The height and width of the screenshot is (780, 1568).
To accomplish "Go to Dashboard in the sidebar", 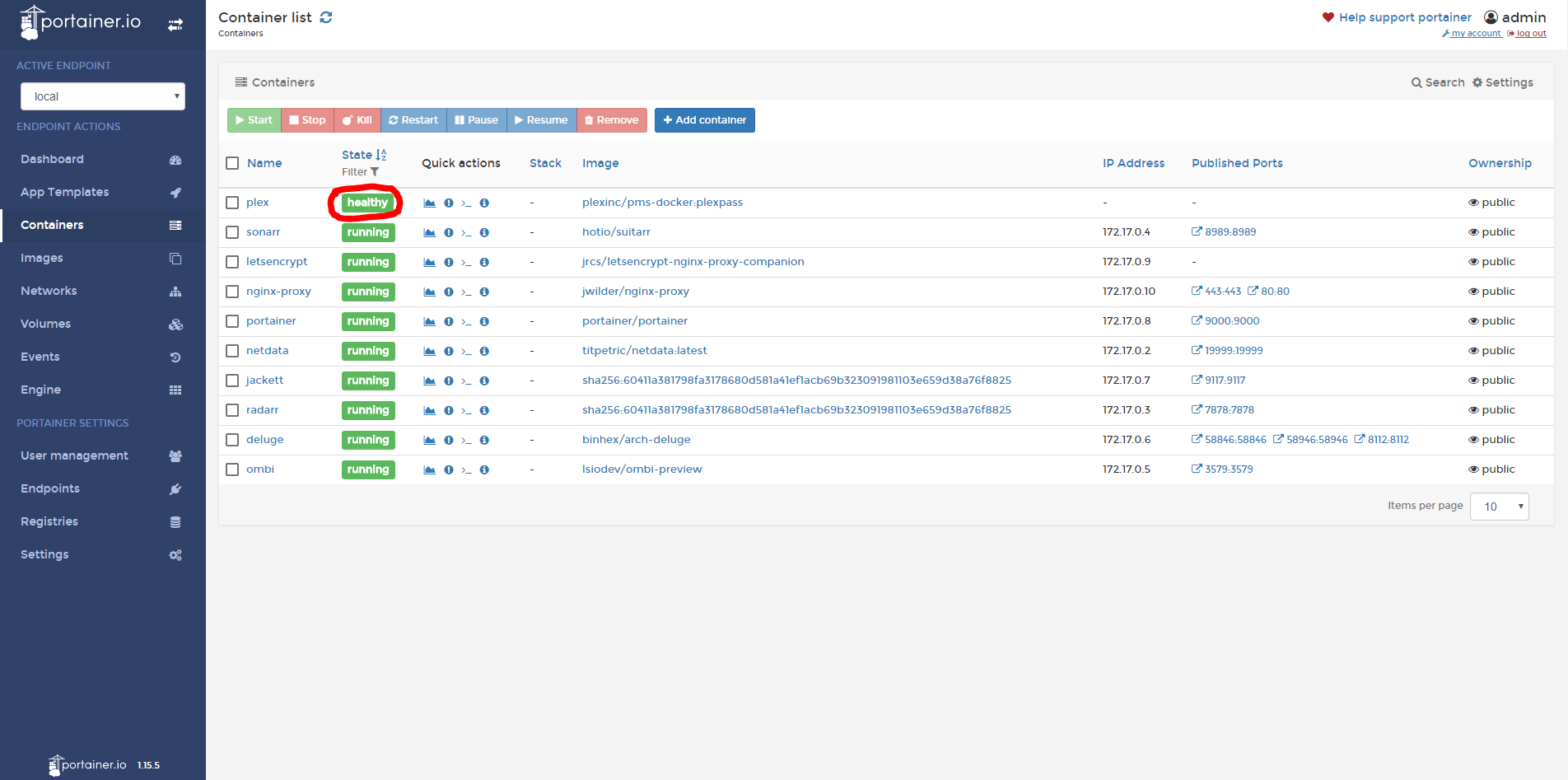I will point(103,159).
